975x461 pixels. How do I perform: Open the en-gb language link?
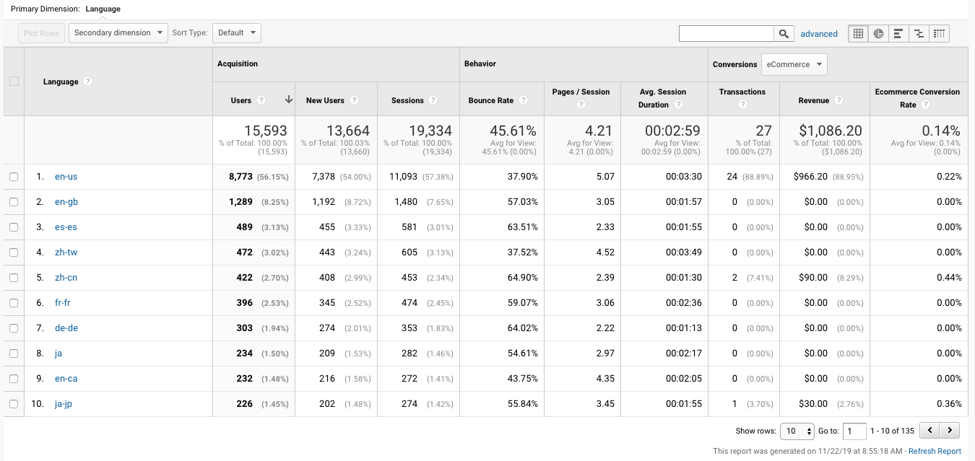(x=66, y=202)
